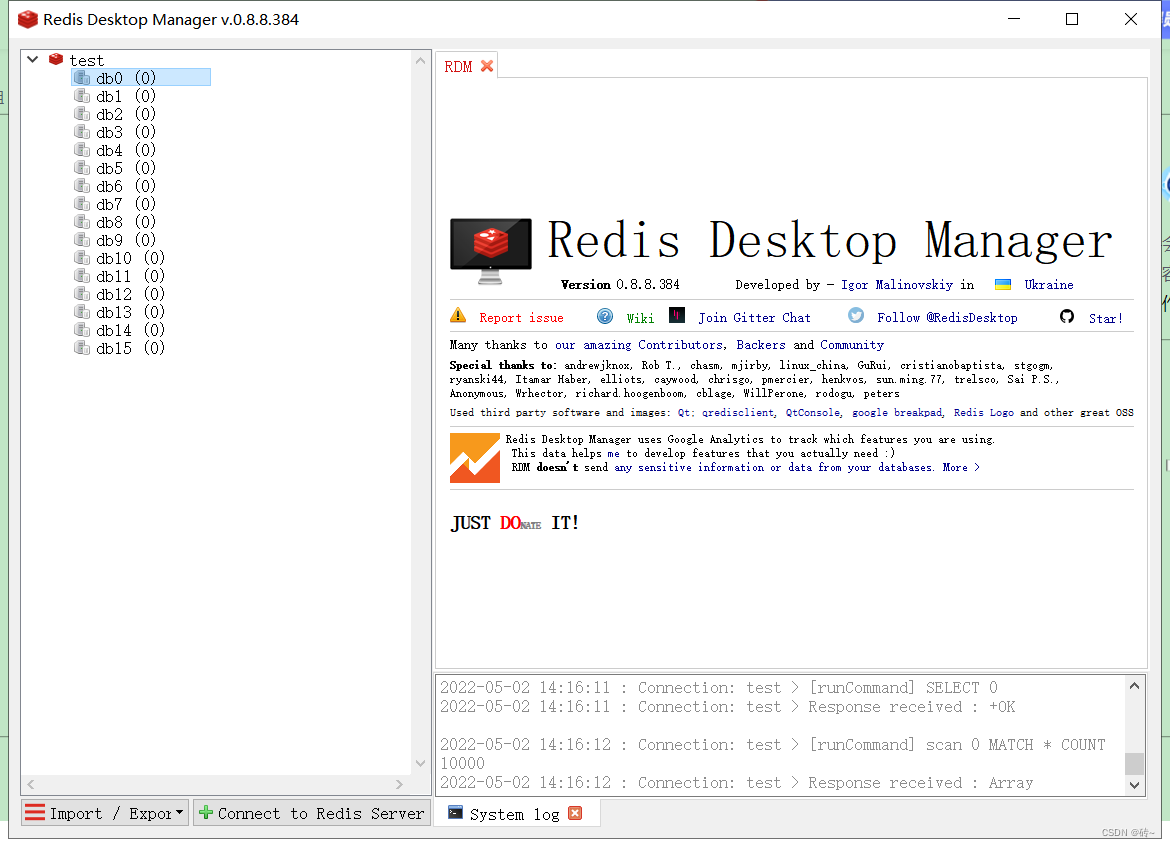The width and height of the screenshot is (1170, 847).
Task: Open the Redis Logo link
Action: 983,413
